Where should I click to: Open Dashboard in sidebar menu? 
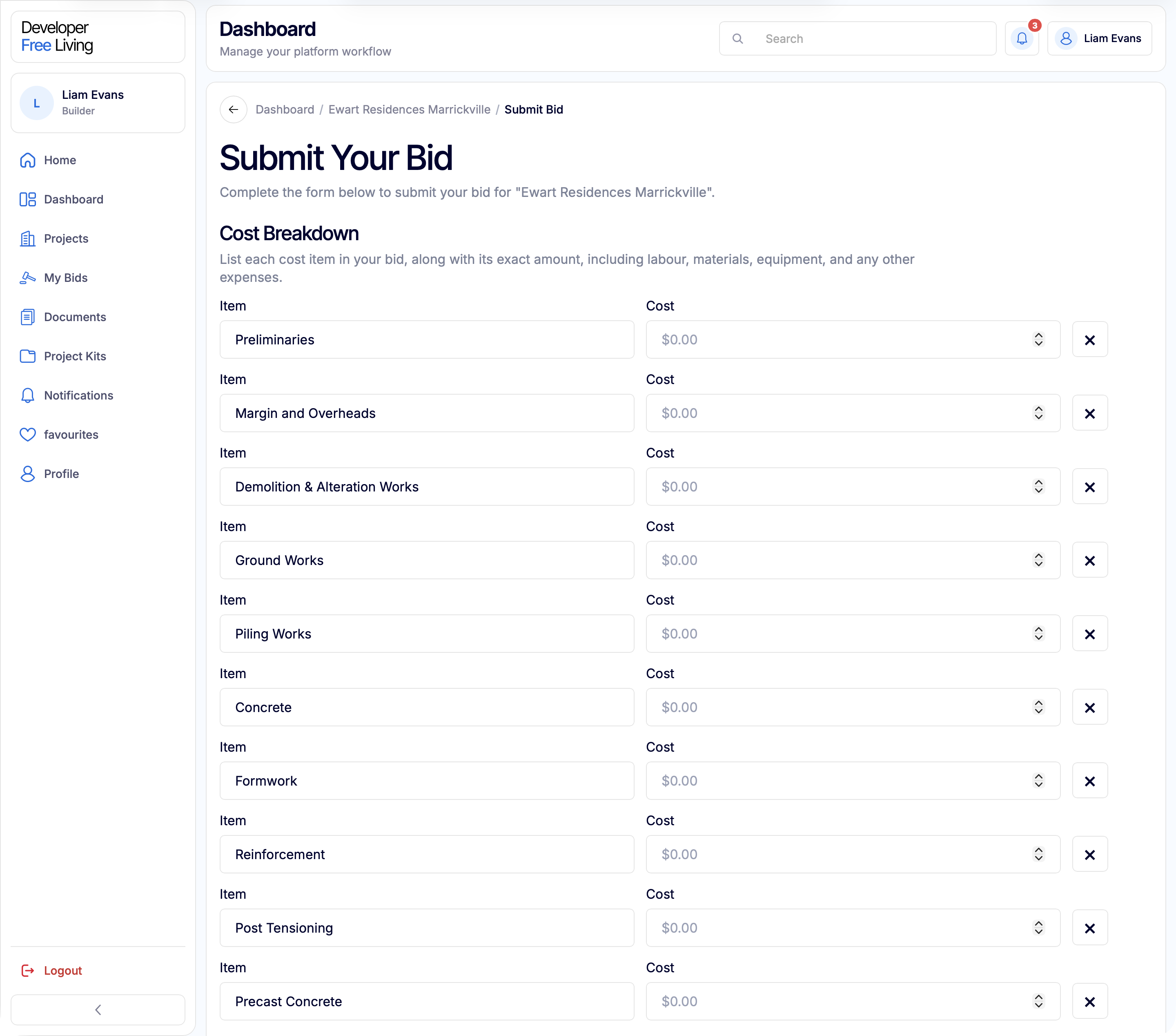(x=98, y=199)
